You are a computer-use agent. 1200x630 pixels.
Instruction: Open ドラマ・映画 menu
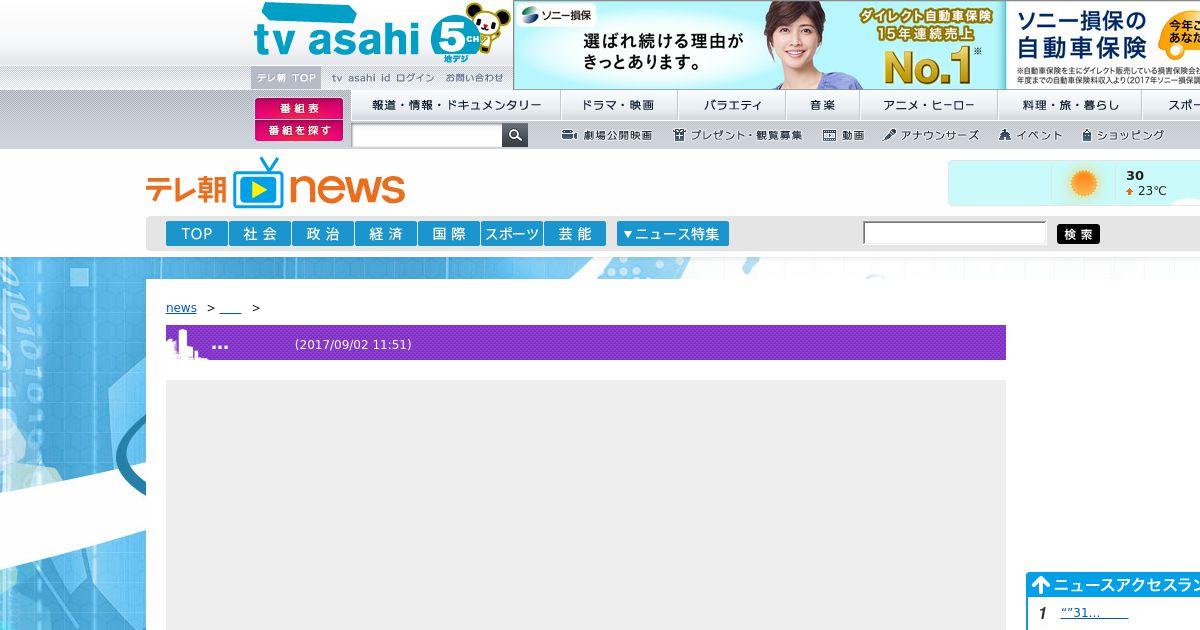[618, 105]
